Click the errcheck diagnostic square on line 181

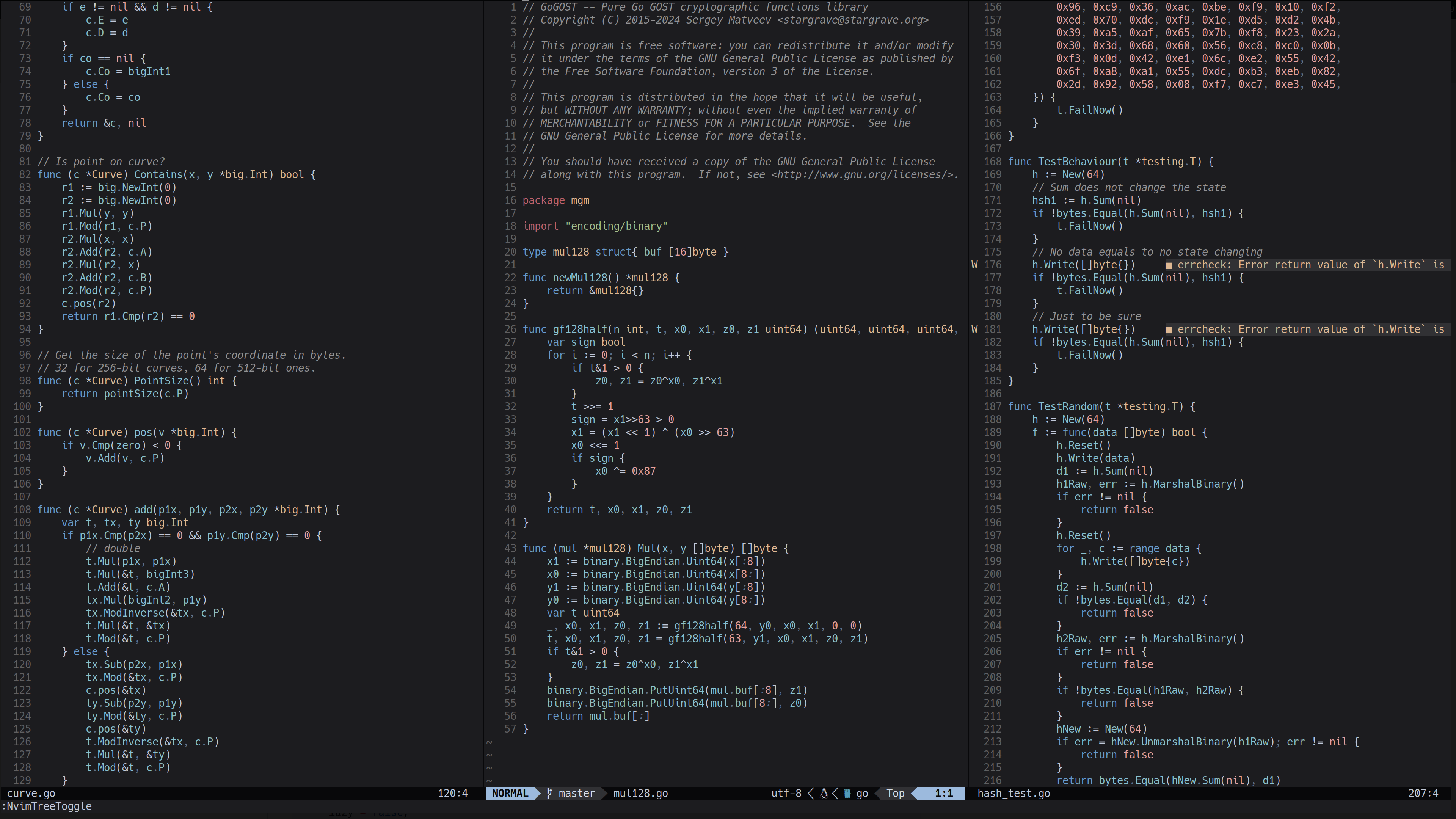tap(1168, 329)
